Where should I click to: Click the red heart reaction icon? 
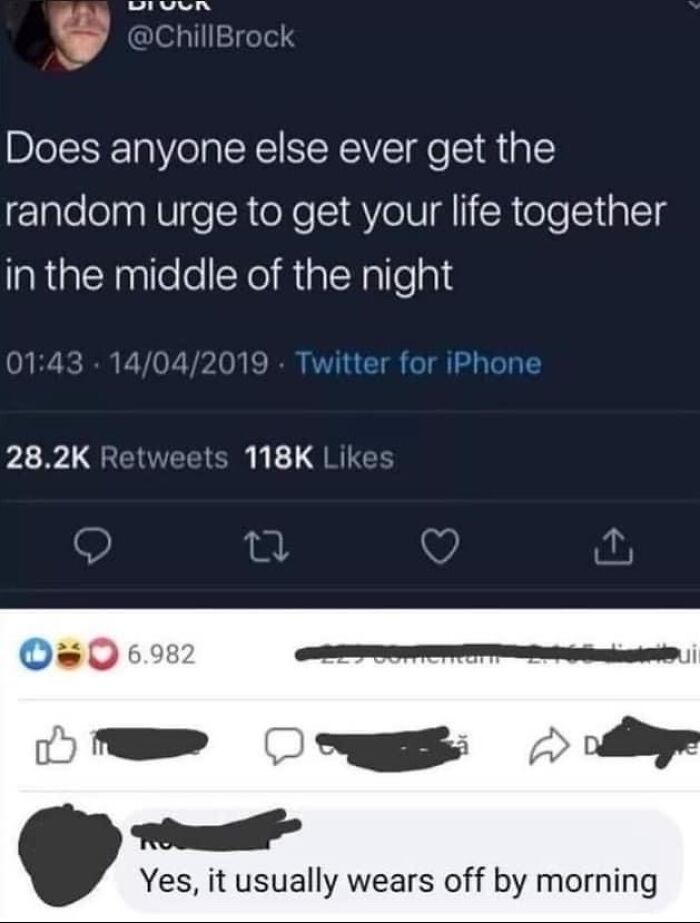[105, 654]
